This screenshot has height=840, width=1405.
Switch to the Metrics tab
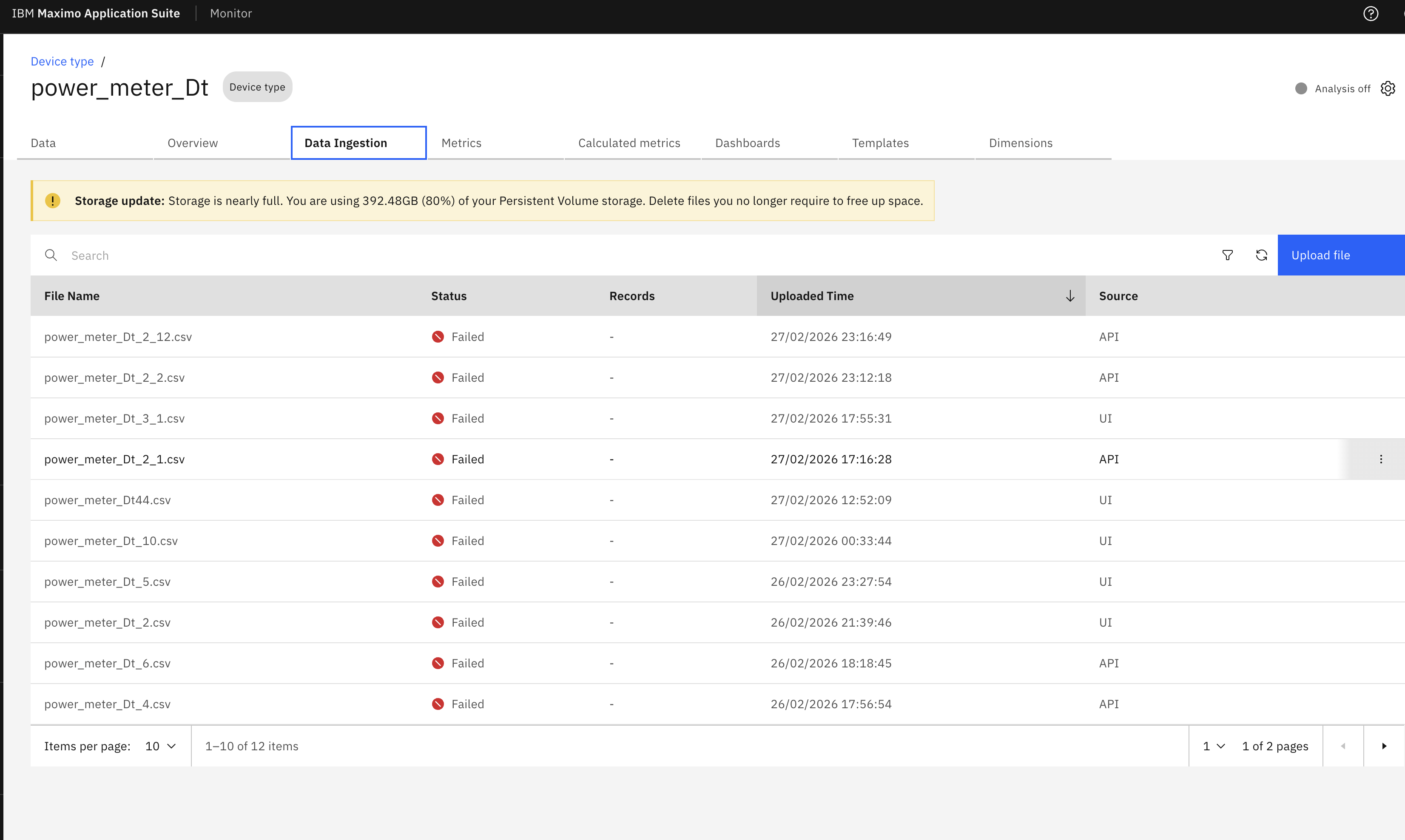(x=461, y=143)
